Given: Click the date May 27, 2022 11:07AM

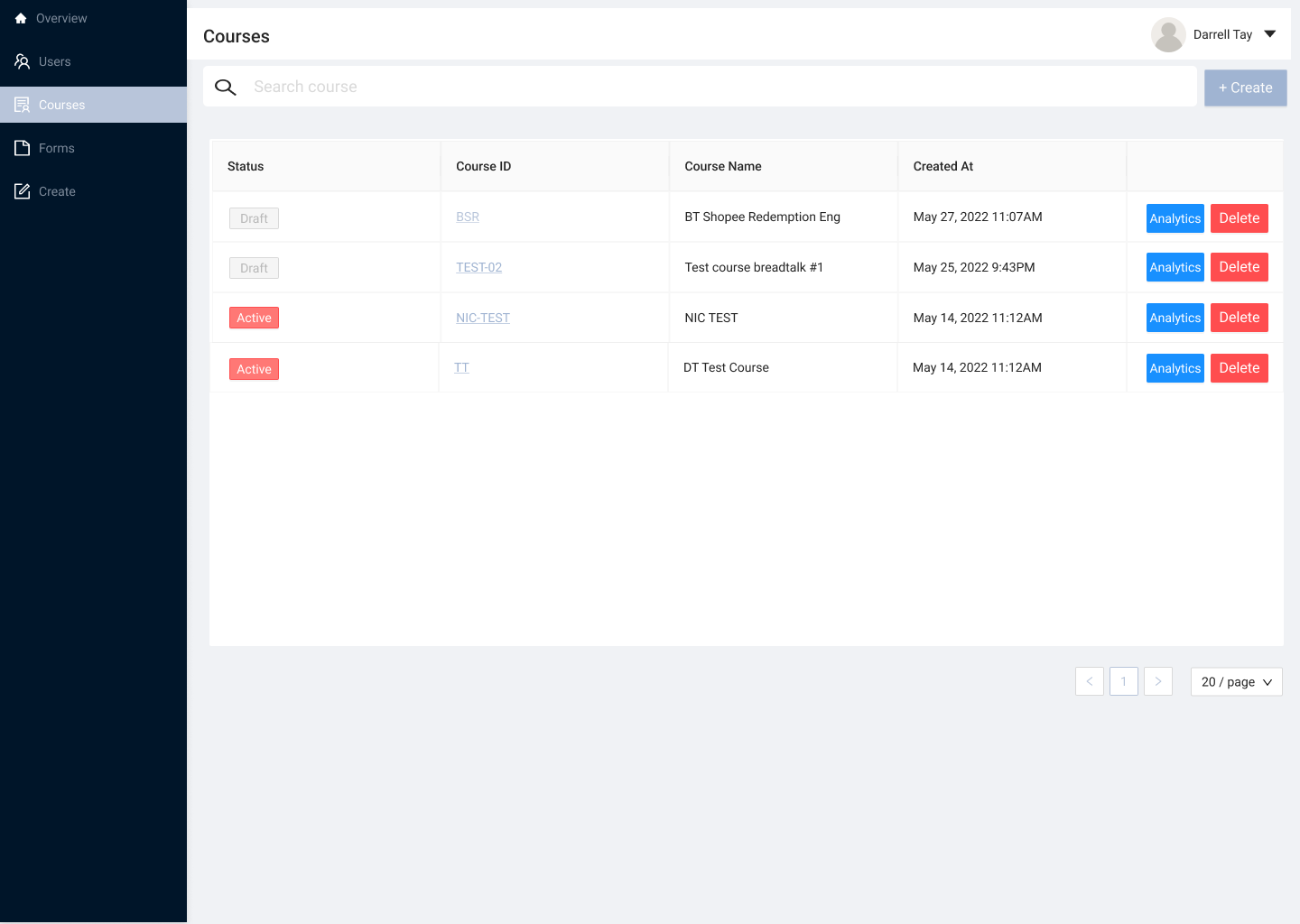Looking at the screenshot, I should [x=978, y=217].
